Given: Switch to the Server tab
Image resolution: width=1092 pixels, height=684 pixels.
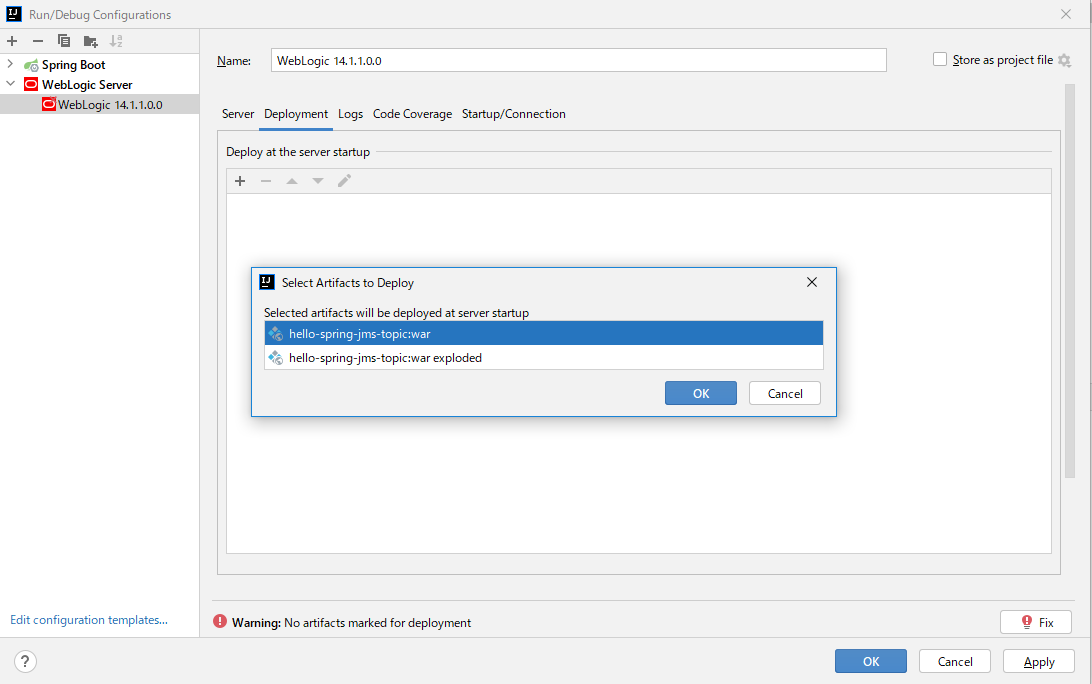Looking at the screenshot, I should [238, 114].
